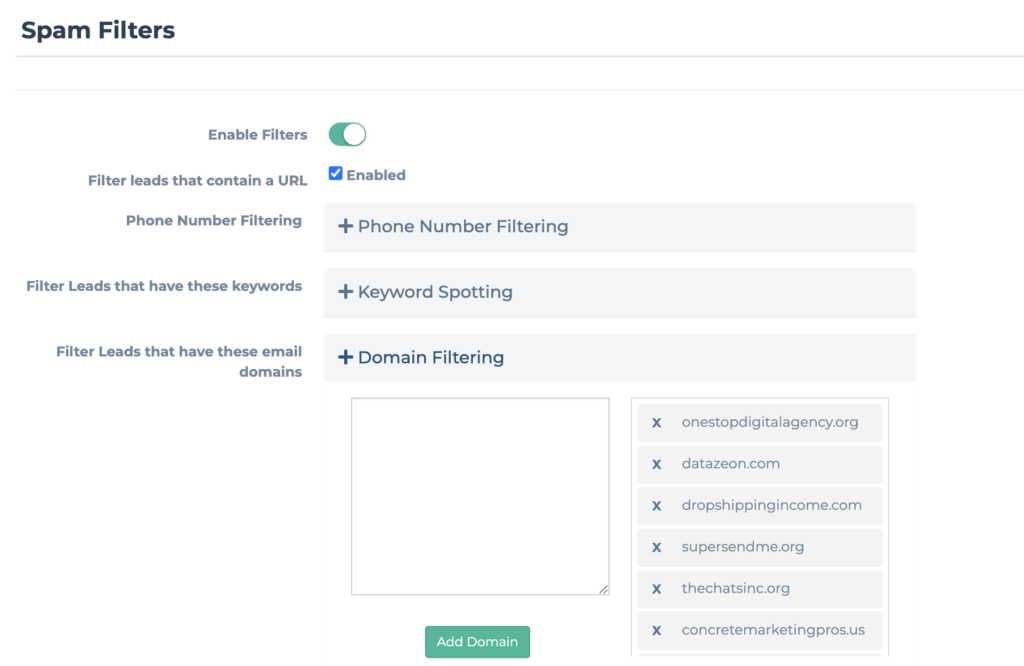Expand the Keyword Spotting panel
This screenshot has height=666, width=1024.
pyautogui.click(x=435, y=292)
